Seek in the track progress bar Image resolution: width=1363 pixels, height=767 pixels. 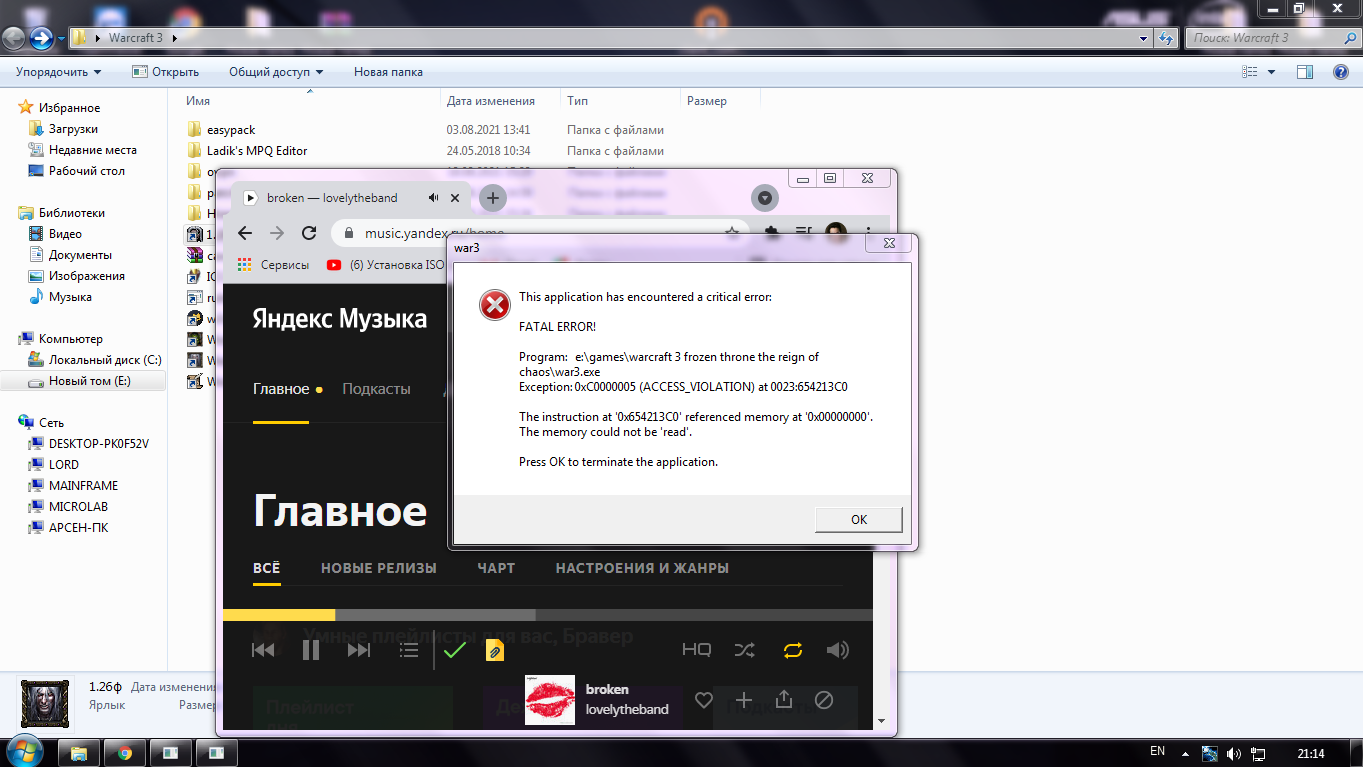coord(548,615)
